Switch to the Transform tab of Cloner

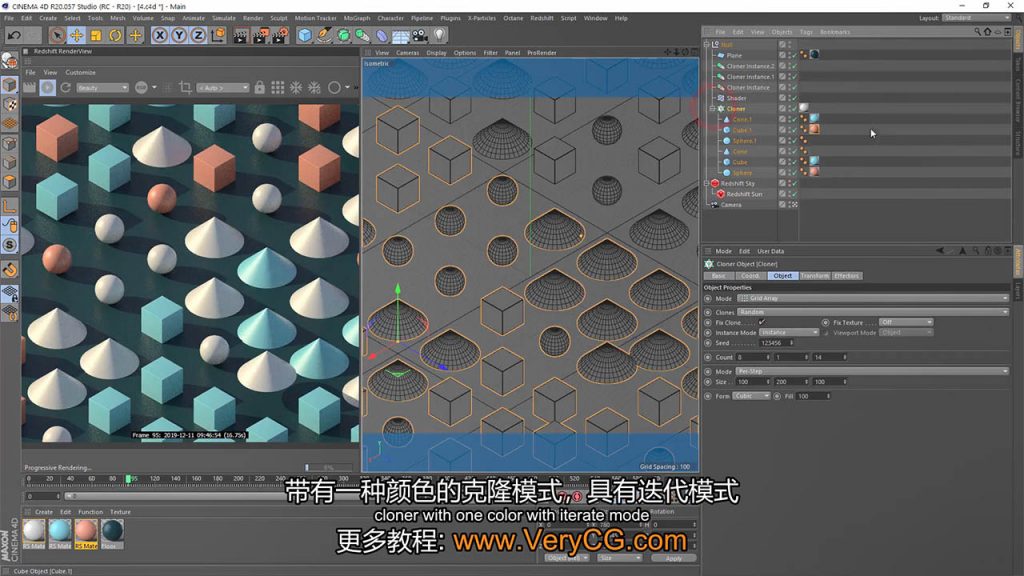(814, 276)
